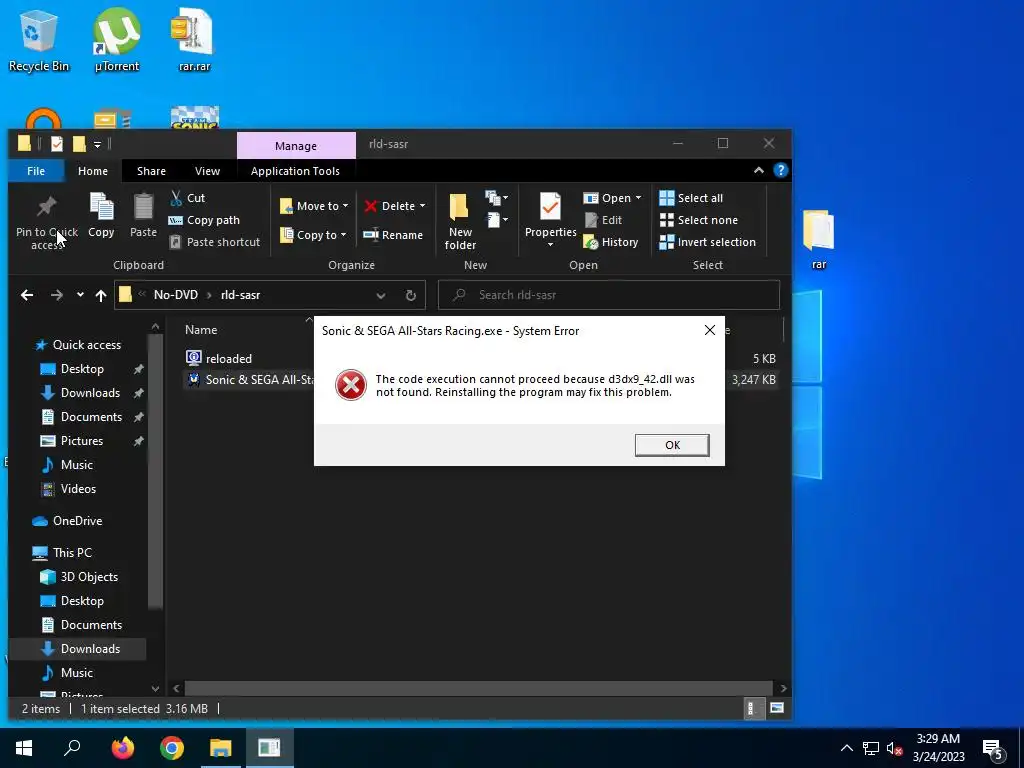Open pinned Documents under Quick access
1024x768 pixels.
point(91,417)
